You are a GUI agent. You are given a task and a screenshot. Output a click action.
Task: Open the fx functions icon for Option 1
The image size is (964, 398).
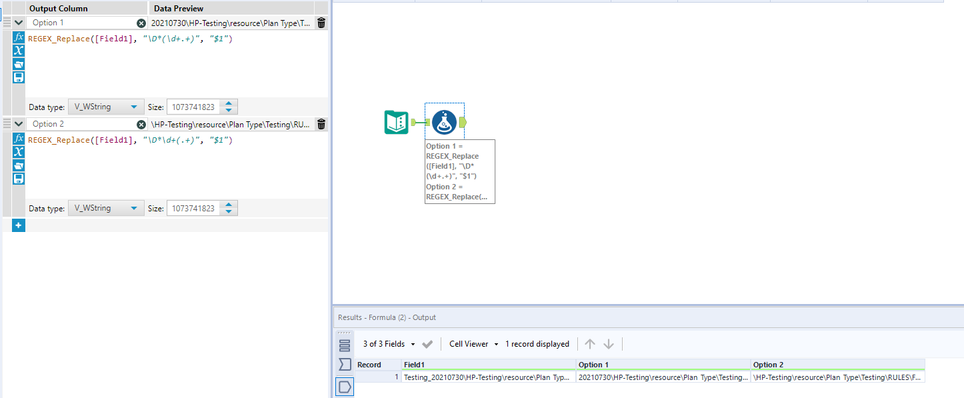[18, 37]
